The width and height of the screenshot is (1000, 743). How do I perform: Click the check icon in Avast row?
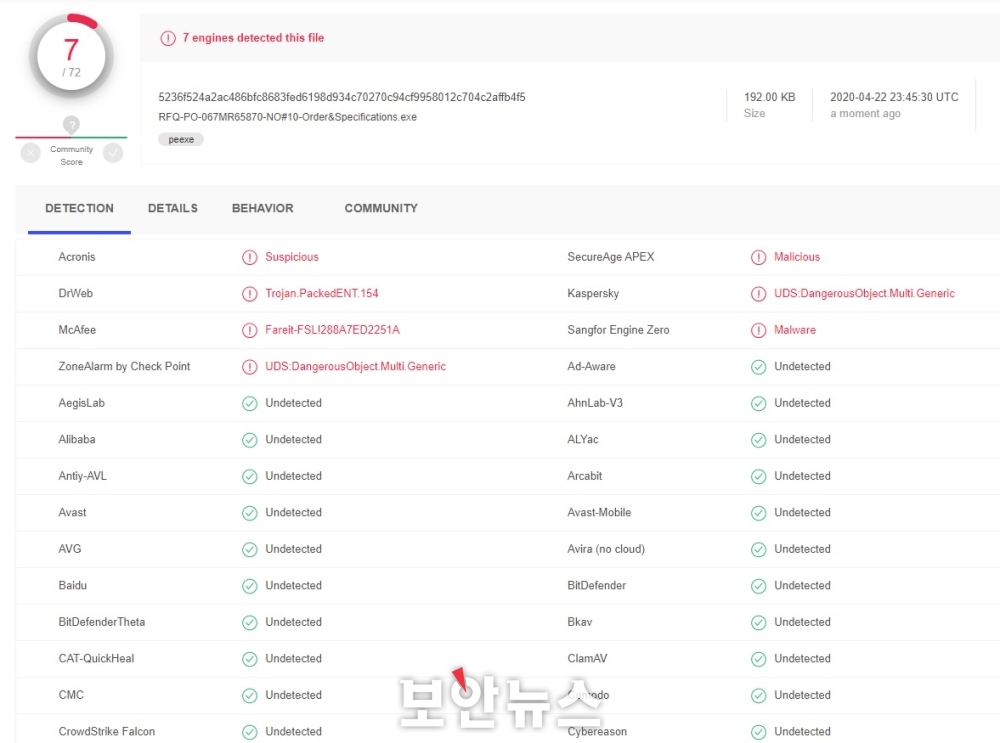click(249, 513)
